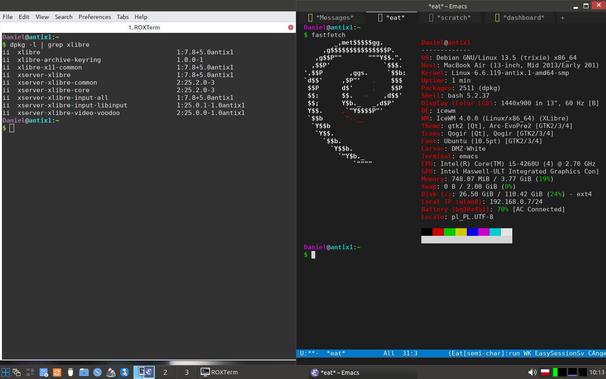
Task: Select workspace 1 in the pager
Action: coord(144,372)
